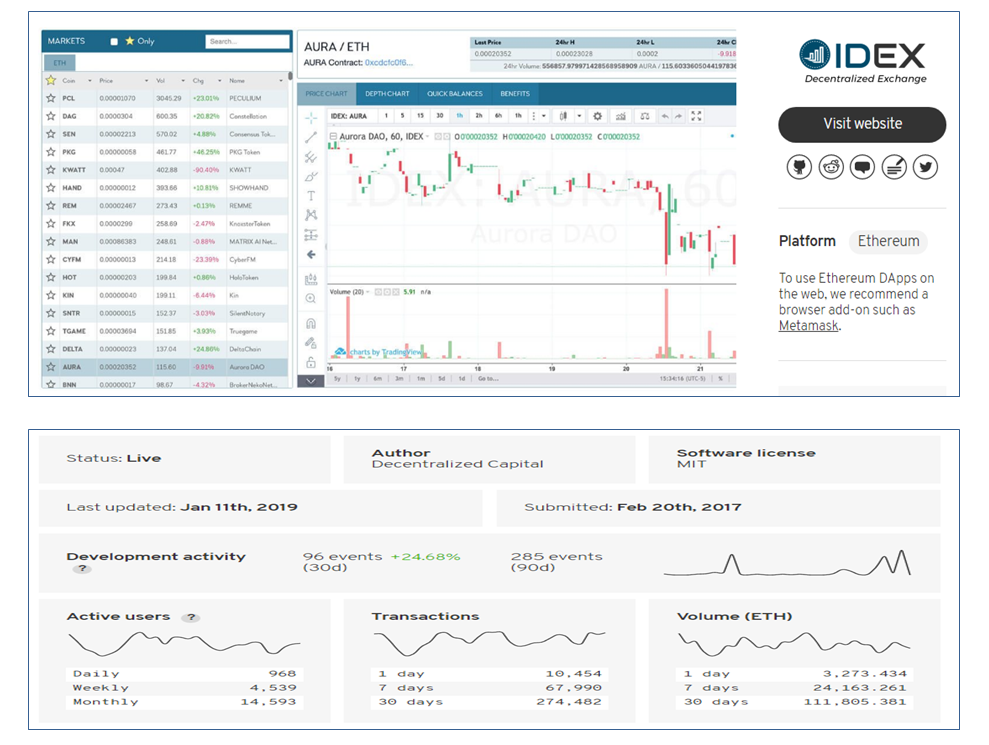Click in the markets Search field
The image size is (989, 745).
click(x=247, y=42)
